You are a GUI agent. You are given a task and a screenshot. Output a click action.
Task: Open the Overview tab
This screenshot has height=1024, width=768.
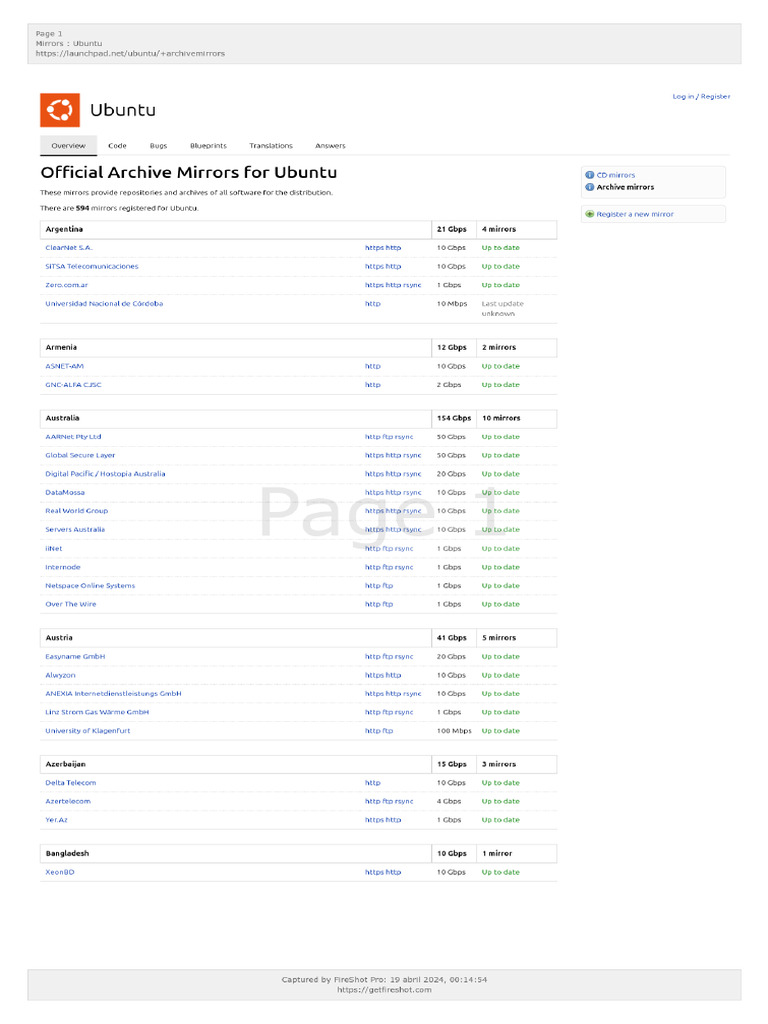69,146
